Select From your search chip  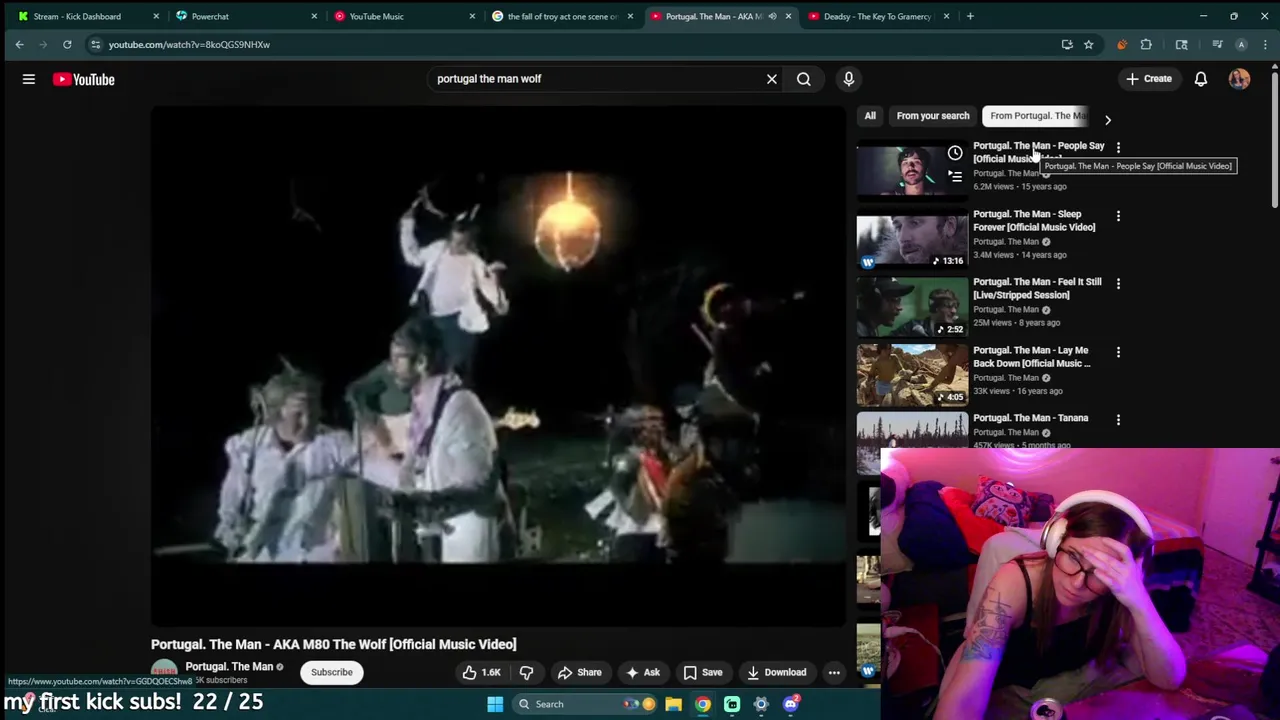(x=933, y=116)
